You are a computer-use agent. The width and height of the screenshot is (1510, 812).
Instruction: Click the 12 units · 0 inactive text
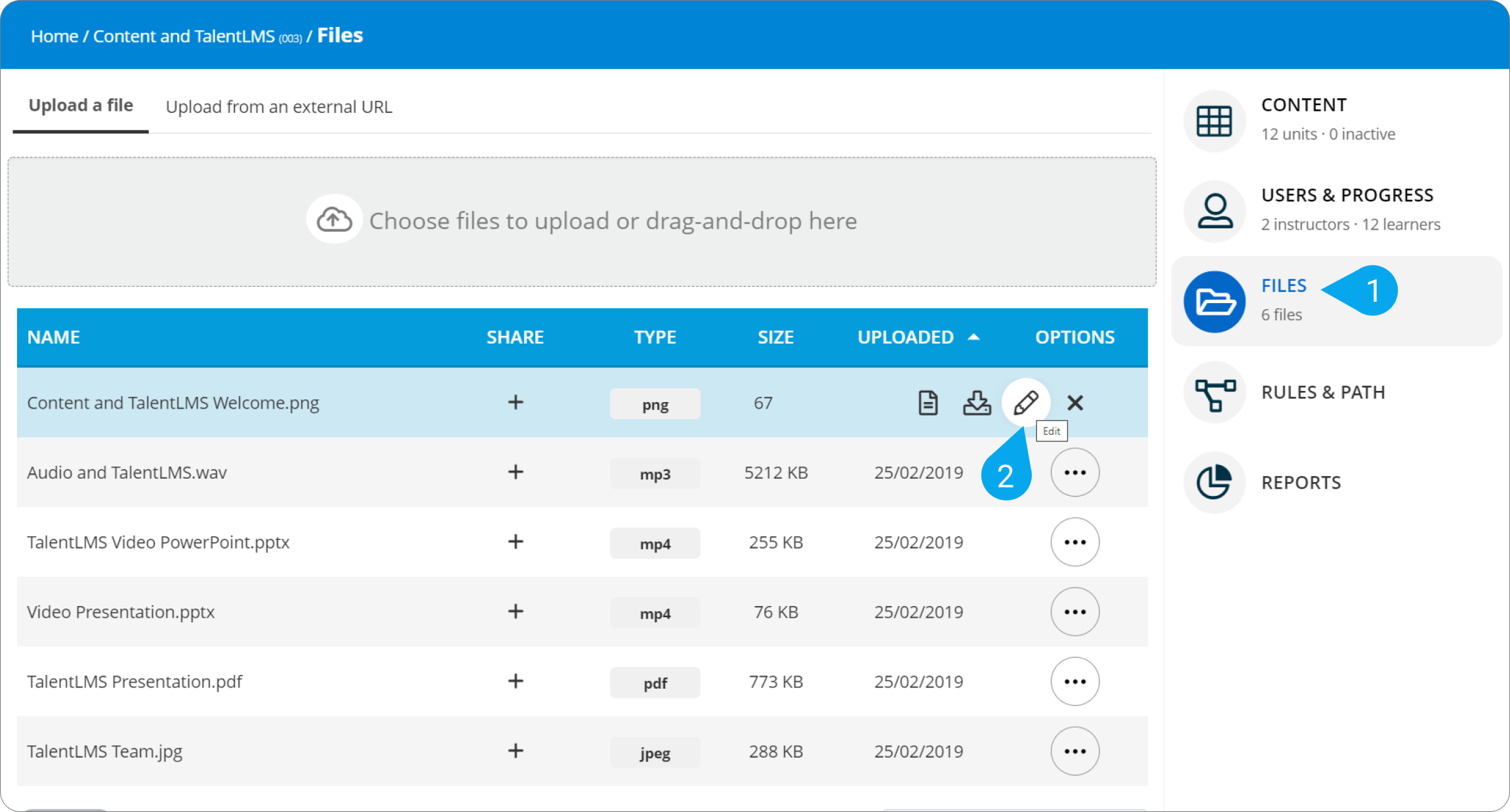pos(1328,134)
